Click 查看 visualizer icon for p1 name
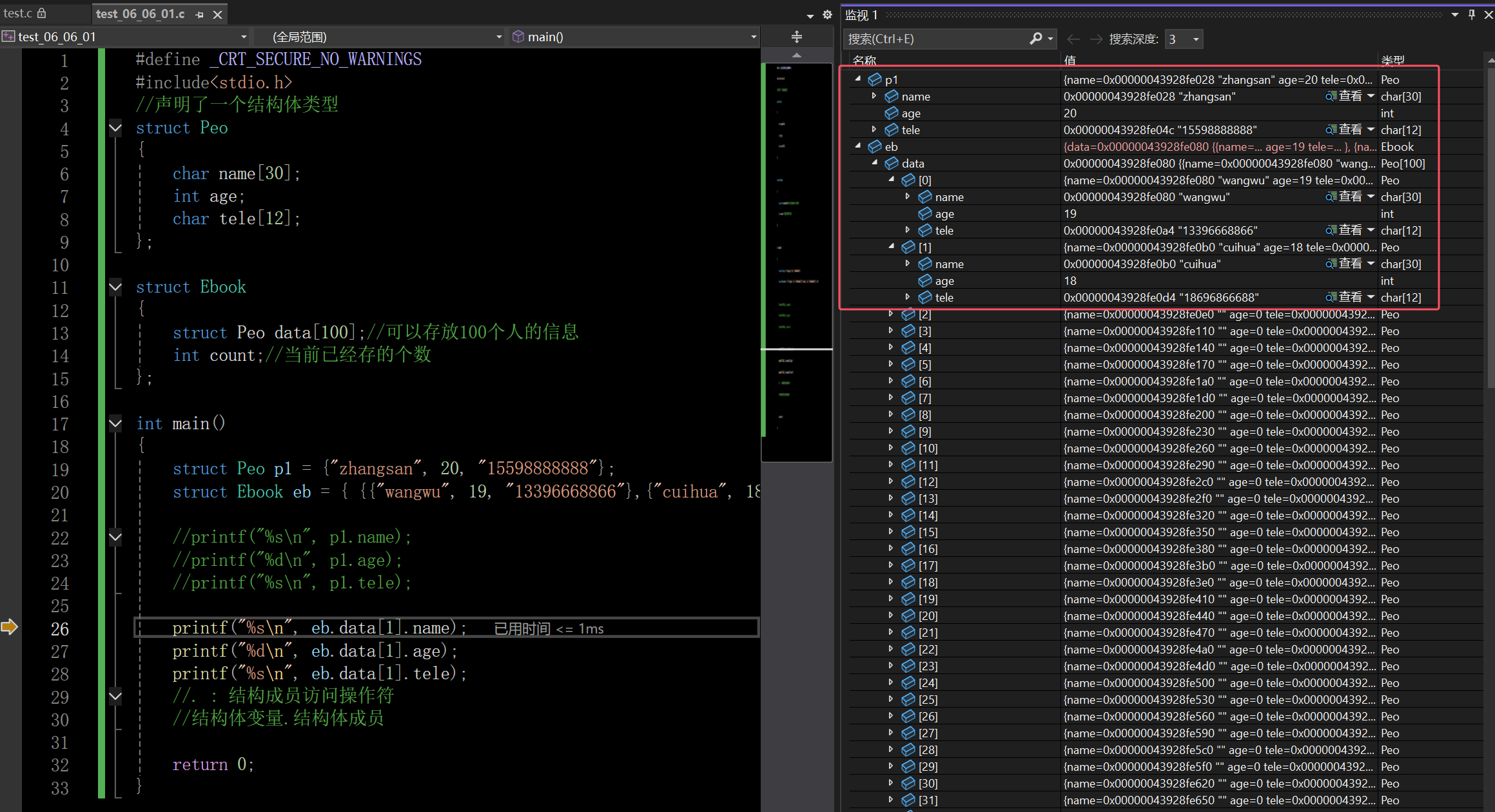 click(x=1344, y=96)
